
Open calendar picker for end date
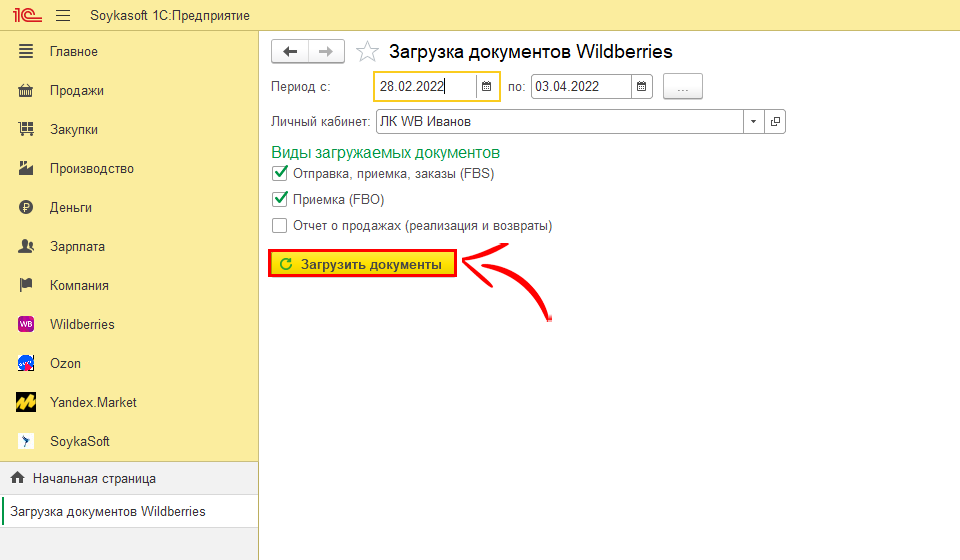(x=642, y=87)
